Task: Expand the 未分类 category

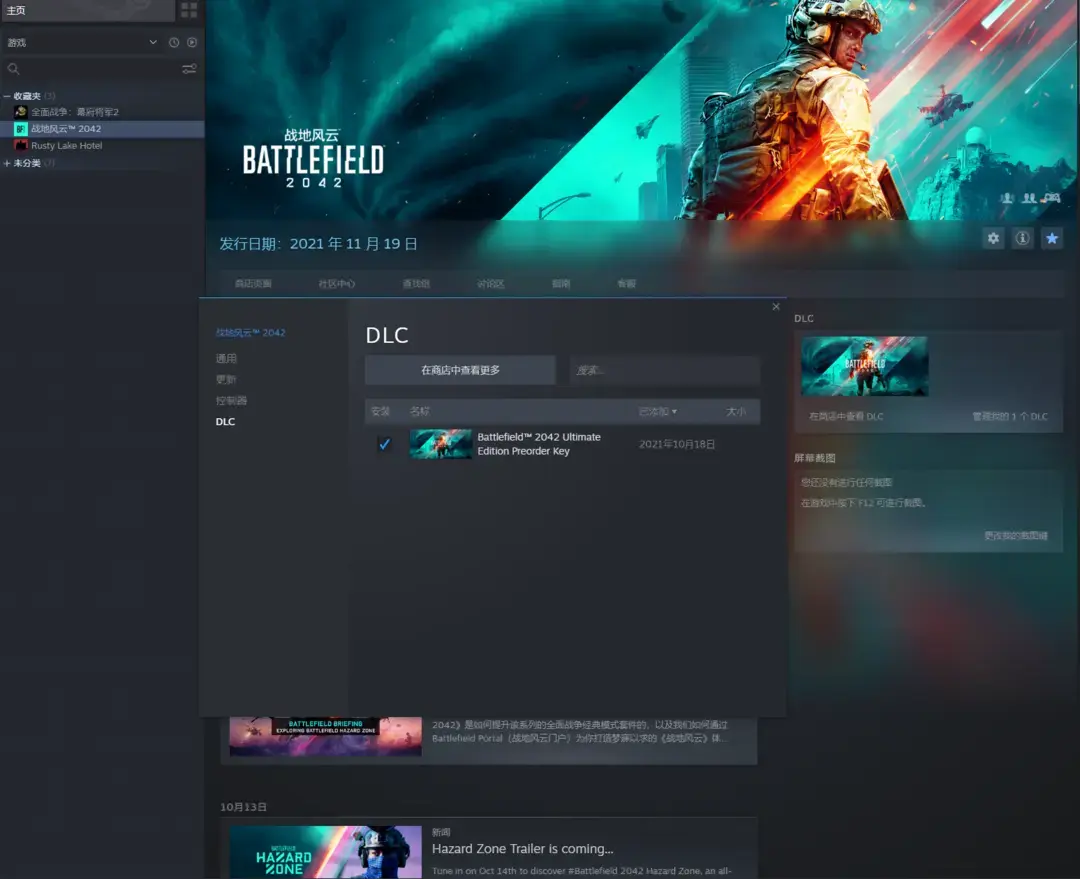Action: pos(6,163)
